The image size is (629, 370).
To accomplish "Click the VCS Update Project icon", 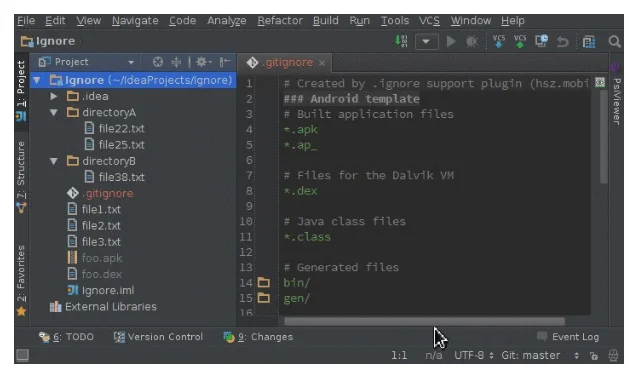I will point(499,41).
